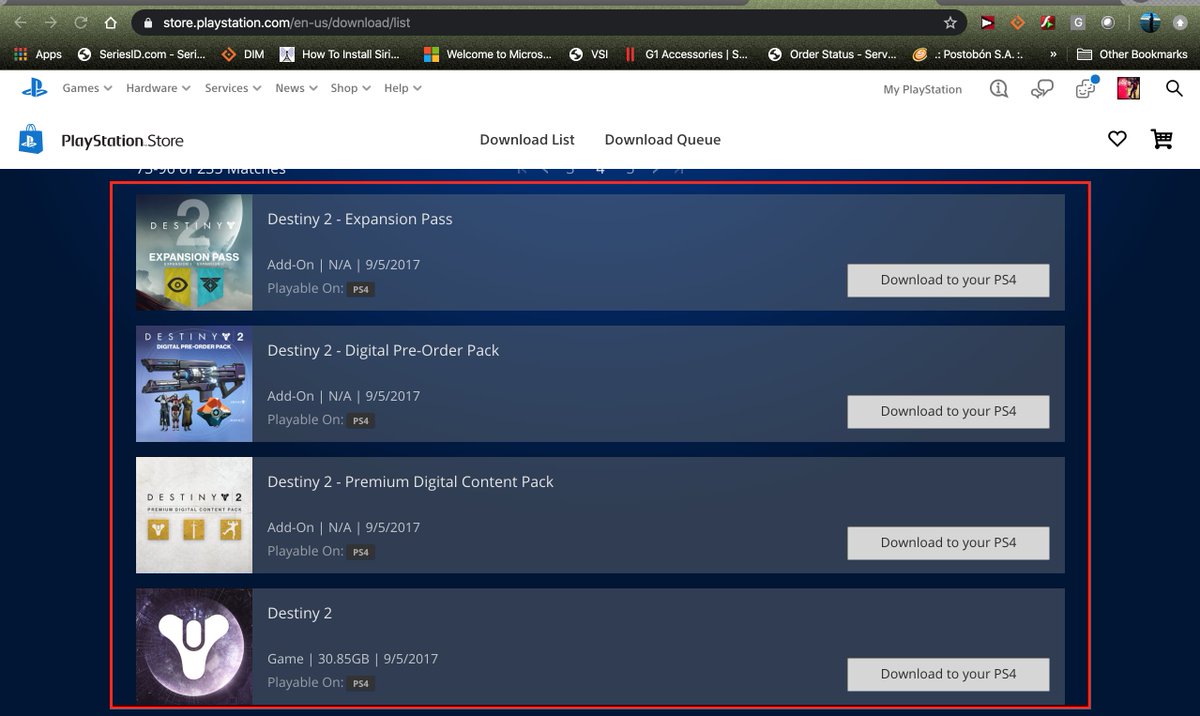
Task: Switch to the Download Queue tab
Action: click(663, 140)
